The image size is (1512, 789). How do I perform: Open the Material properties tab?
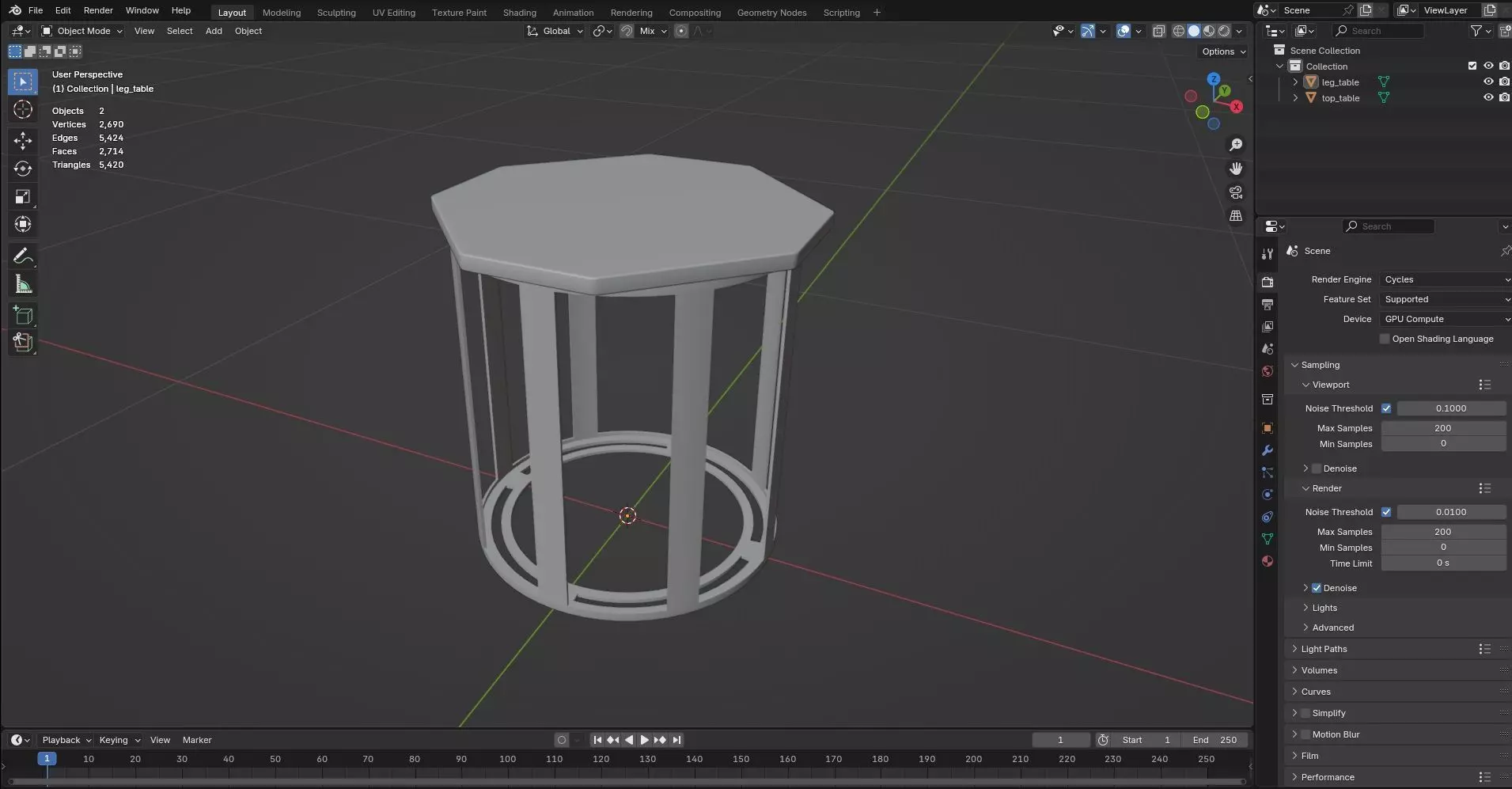pos(1268,561)
